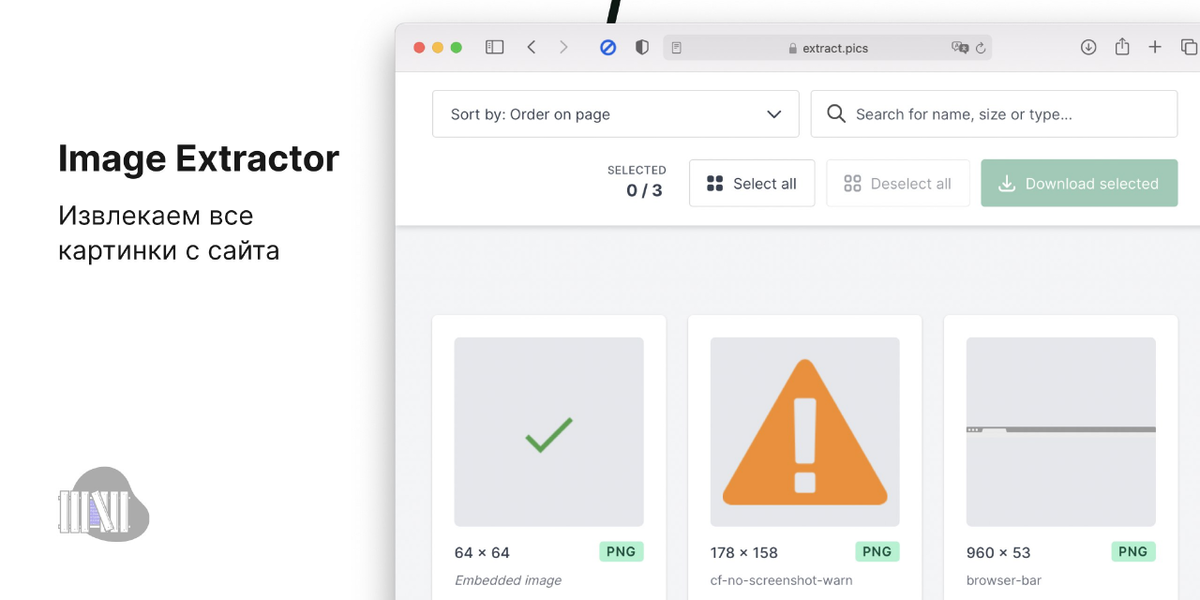
Task: Show reader view icon in the address bar
Action: [677, 47]
